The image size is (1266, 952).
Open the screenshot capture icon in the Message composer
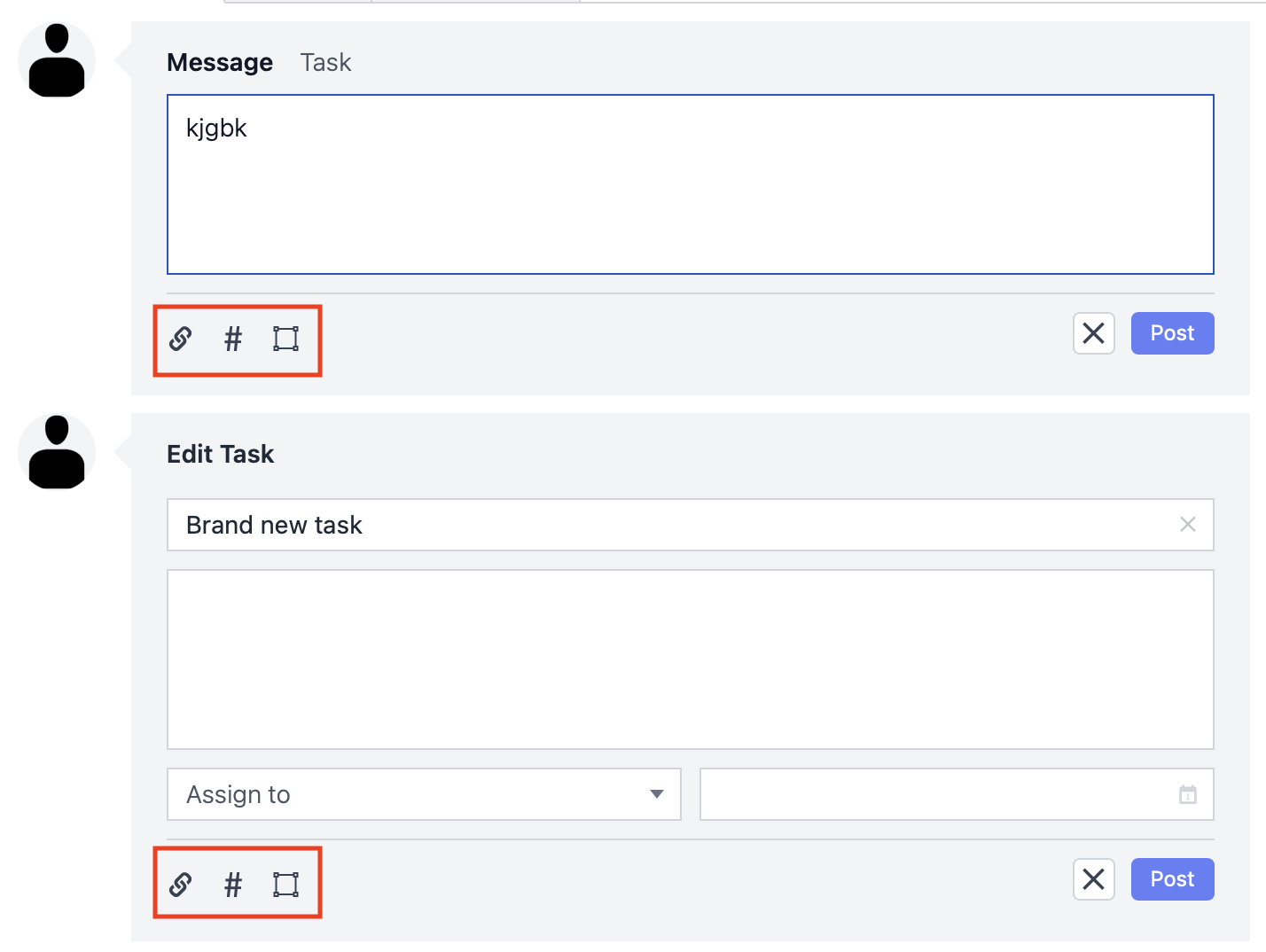coord(285,339)
